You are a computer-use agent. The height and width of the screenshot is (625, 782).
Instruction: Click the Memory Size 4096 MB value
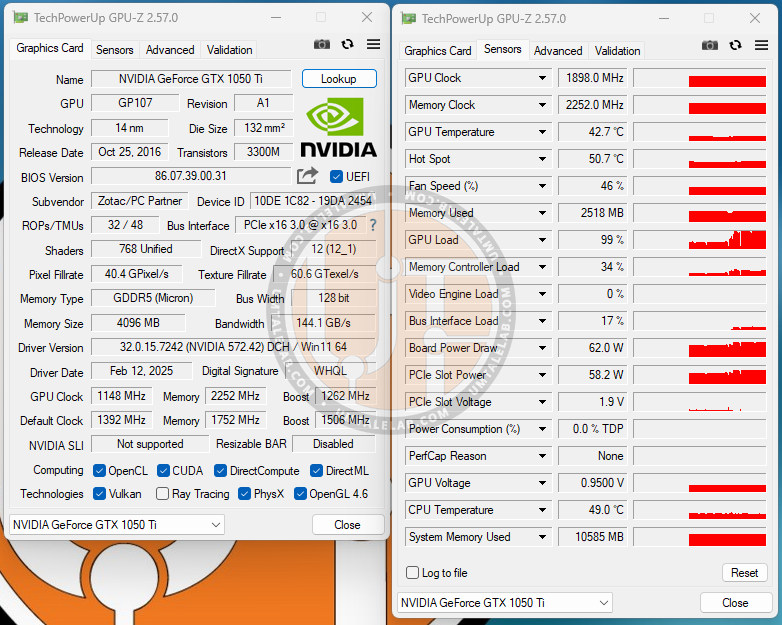point(138,323)
